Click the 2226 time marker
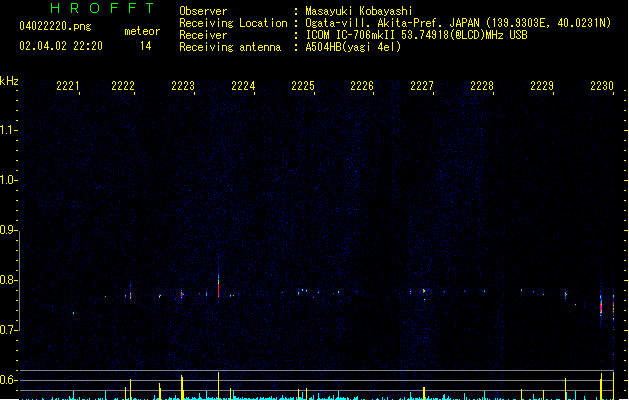The image size is (629, 400). (362, 86)
